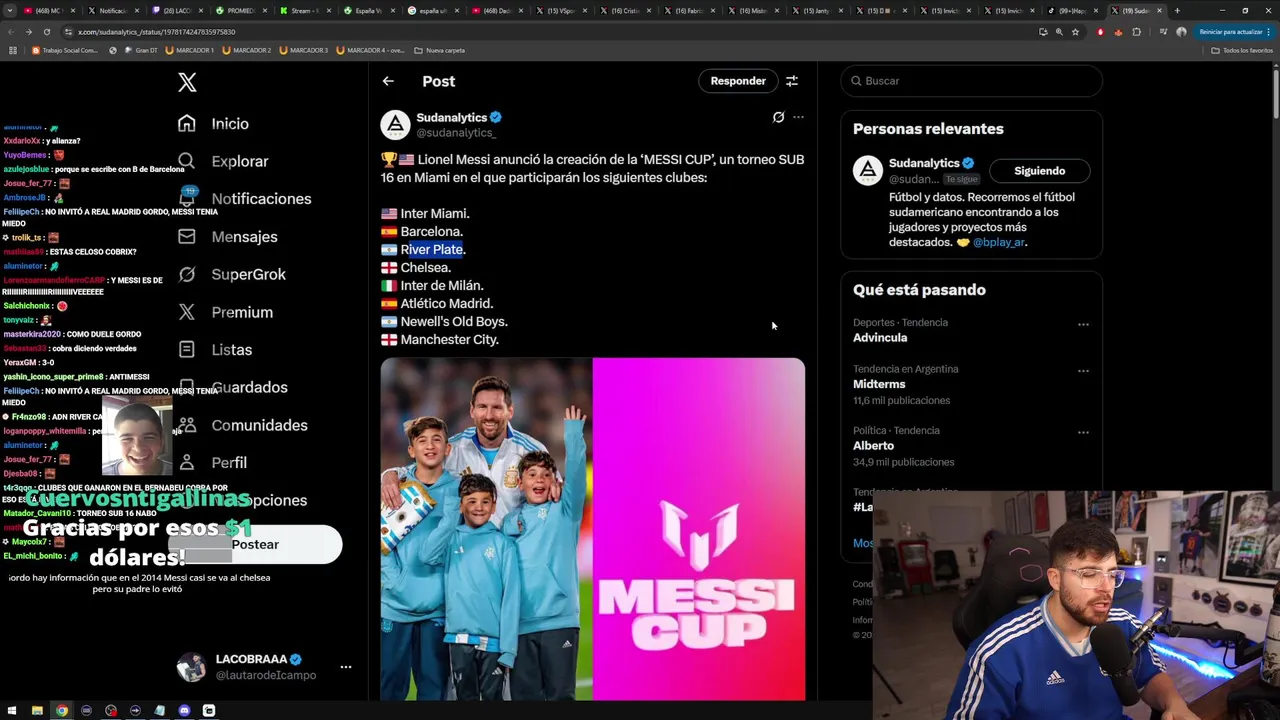1280x720 pixels.
Task: Open the Advíncula trending topic
Action: 880,338
